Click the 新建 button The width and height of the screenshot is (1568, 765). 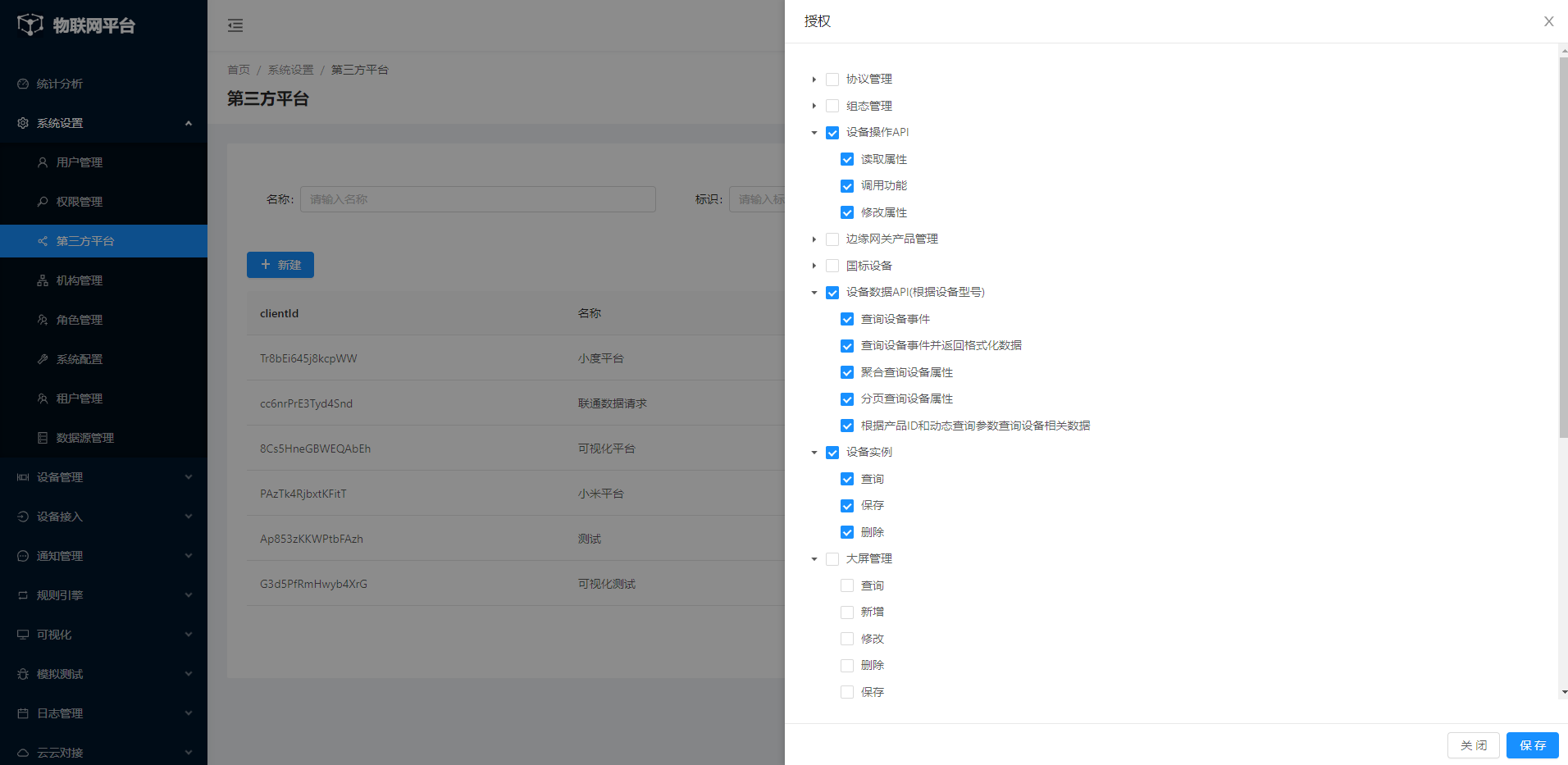pyautogui.click(x=280, y=265)
